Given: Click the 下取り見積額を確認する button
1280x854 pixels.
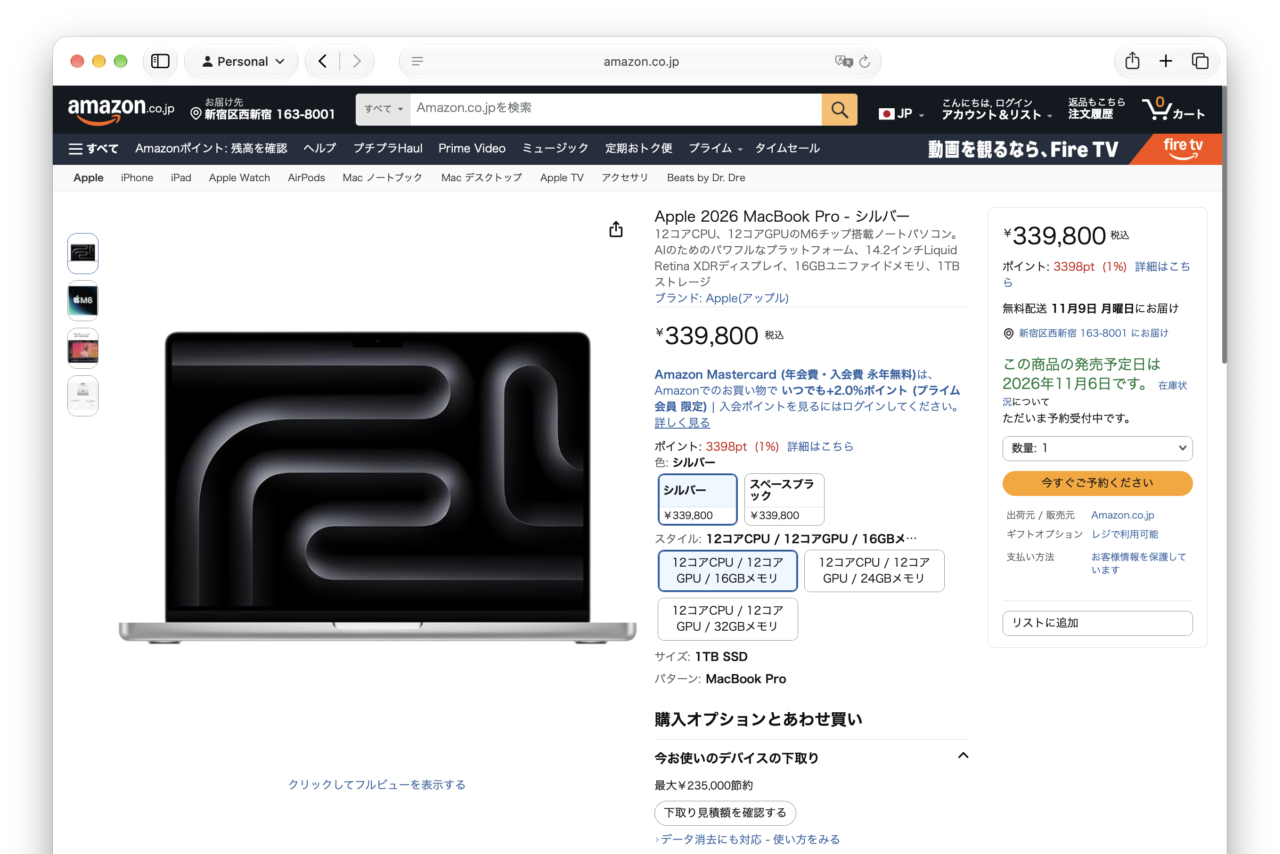Looking at the screenshot, I should (725, 813).
